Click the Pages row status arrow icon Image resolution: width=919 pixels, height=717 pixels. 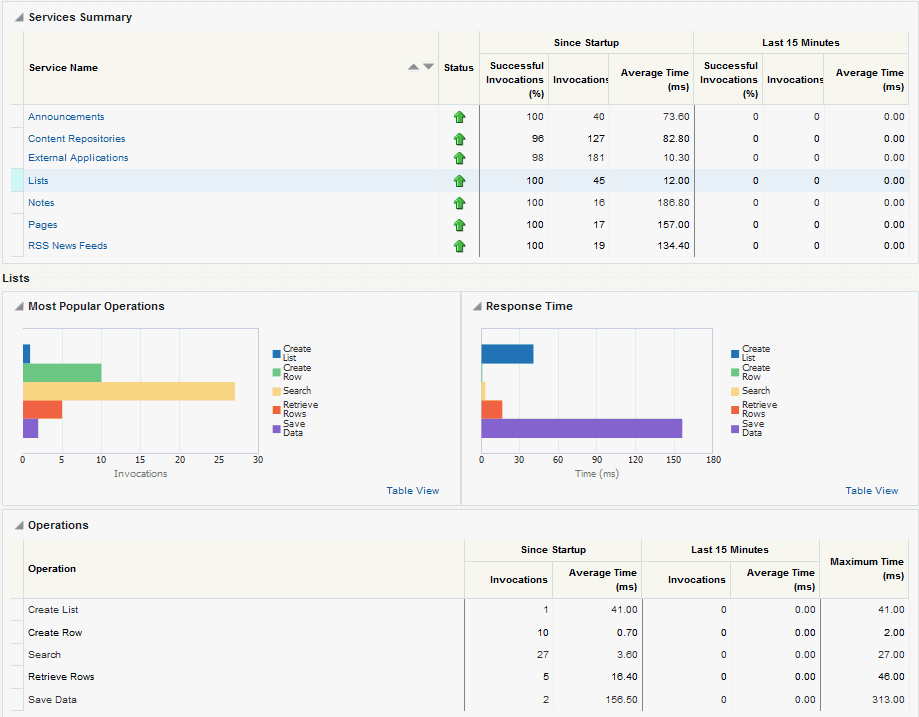(459, 225)
